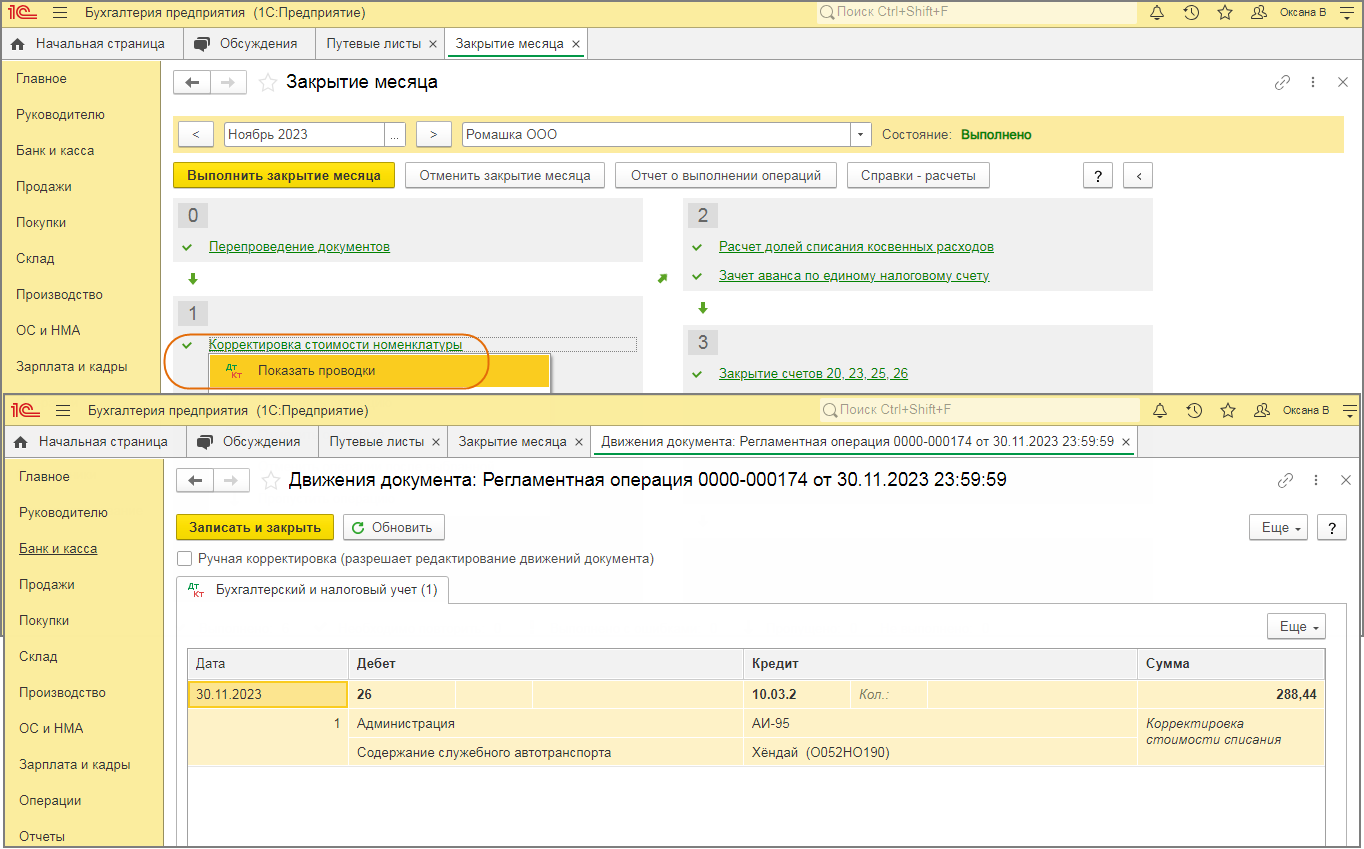Enable Ручная корректировка checkbox
The height and width of the screenshot is (849, 1364).
click(184, 559)
